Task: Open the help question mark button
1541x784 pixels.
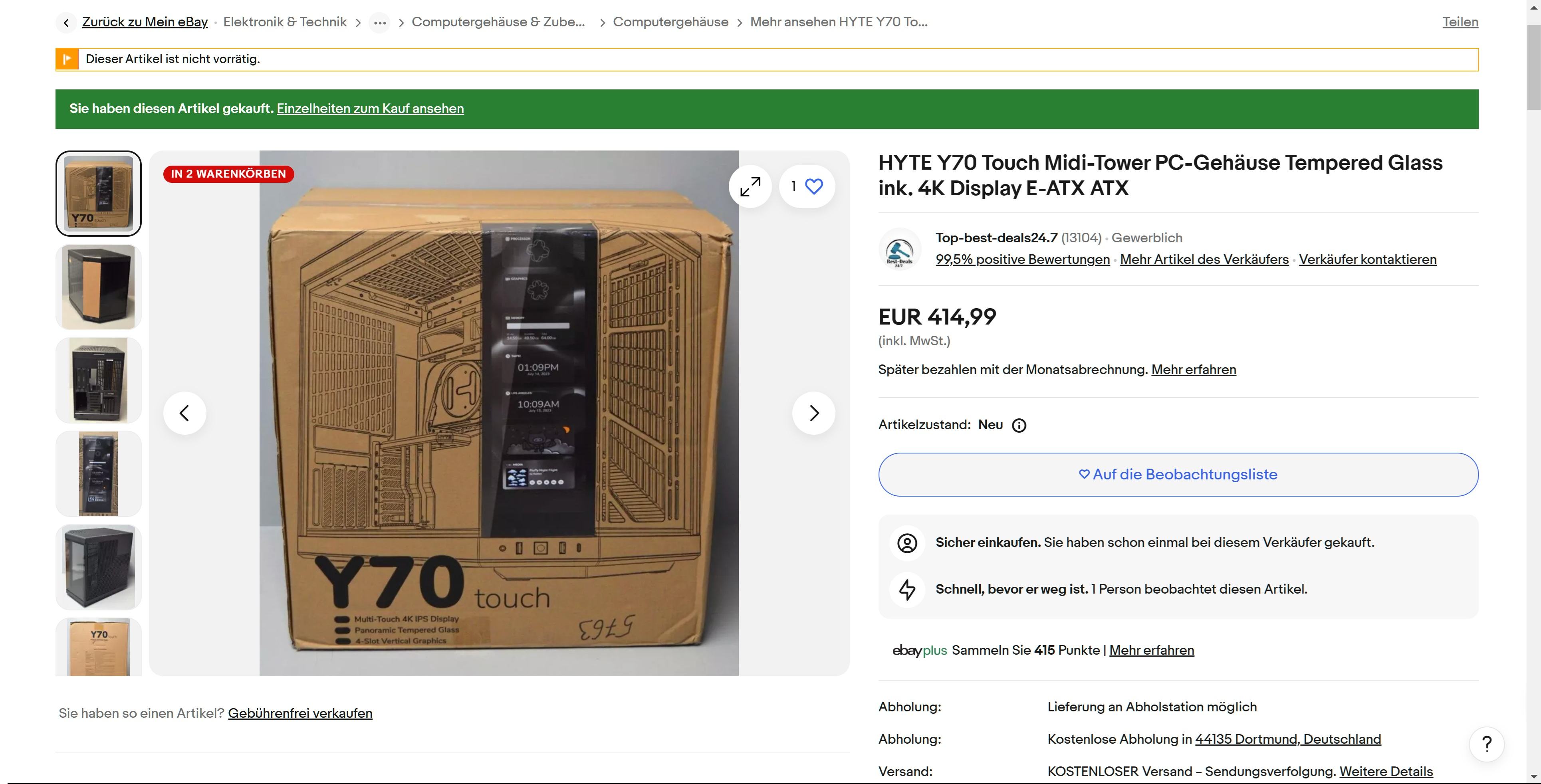Action: (1487, 744)
